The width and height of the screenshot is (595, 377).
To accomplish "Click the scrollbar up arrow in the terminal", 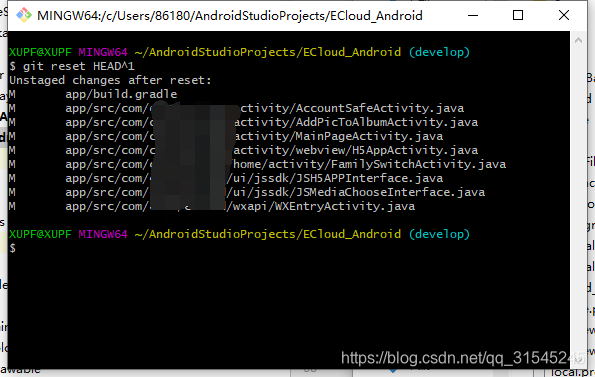I will point(578,40).
